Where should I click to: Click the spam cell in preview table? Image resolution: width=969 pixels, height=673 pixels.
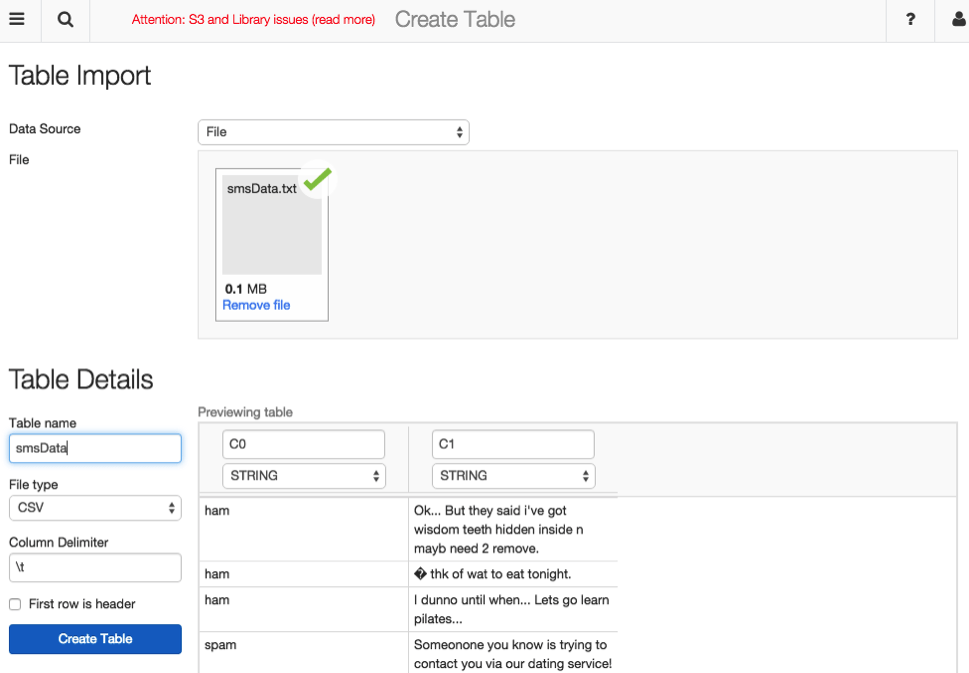221,645
